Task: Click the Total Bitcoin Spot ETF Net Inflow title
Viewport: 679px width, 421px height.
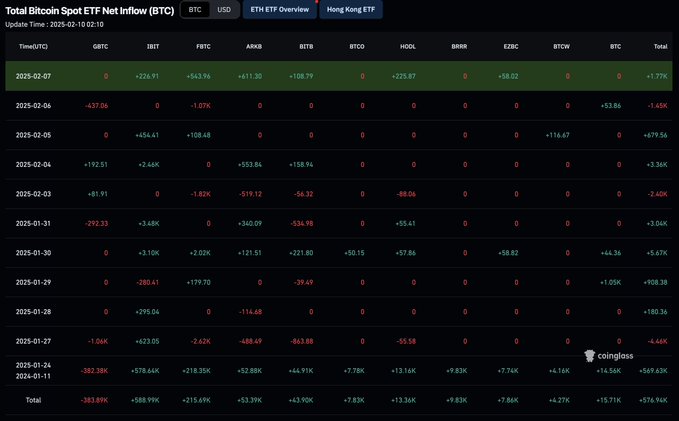Action: point(88,9)
